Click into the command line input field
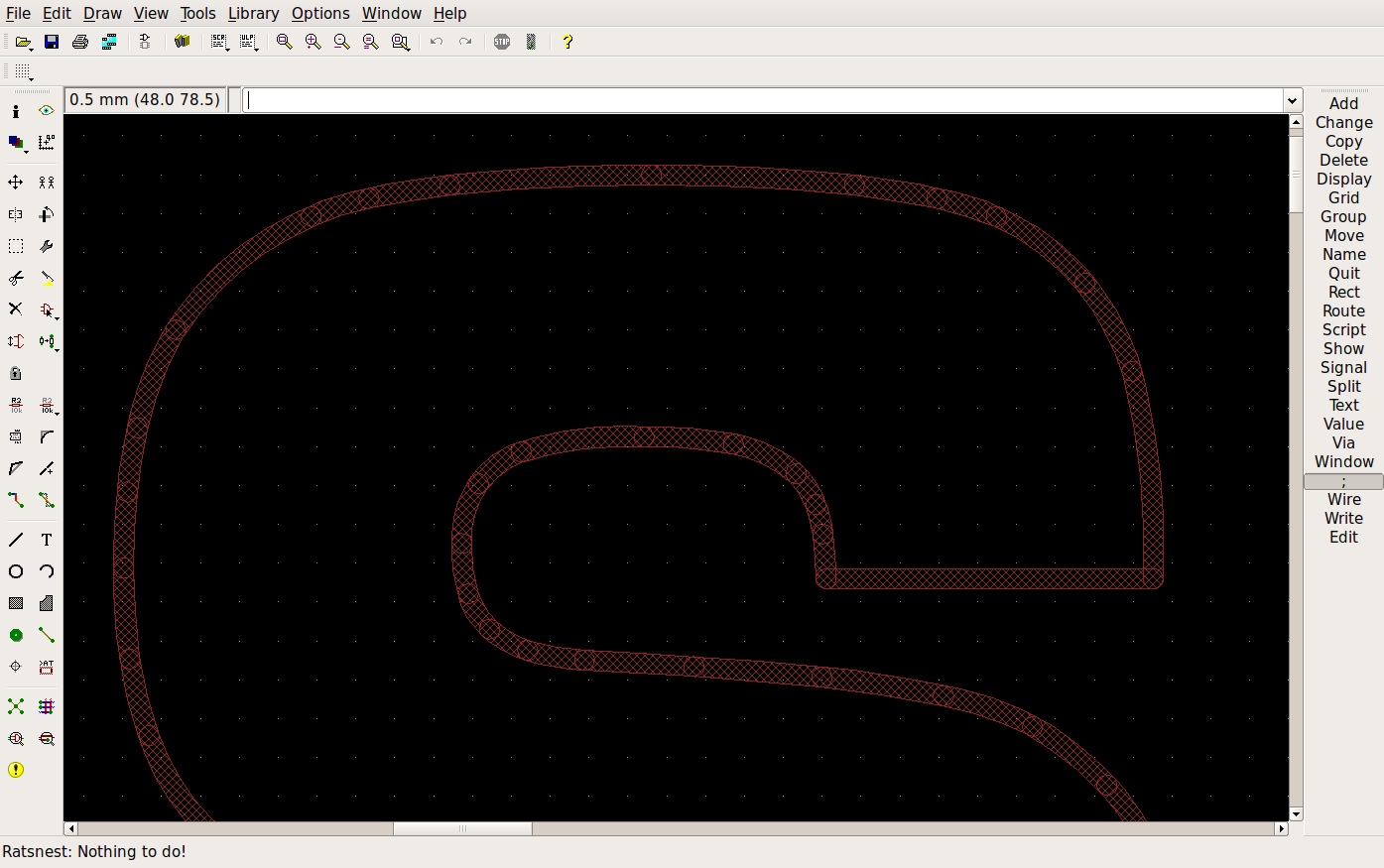 [763, 100]
